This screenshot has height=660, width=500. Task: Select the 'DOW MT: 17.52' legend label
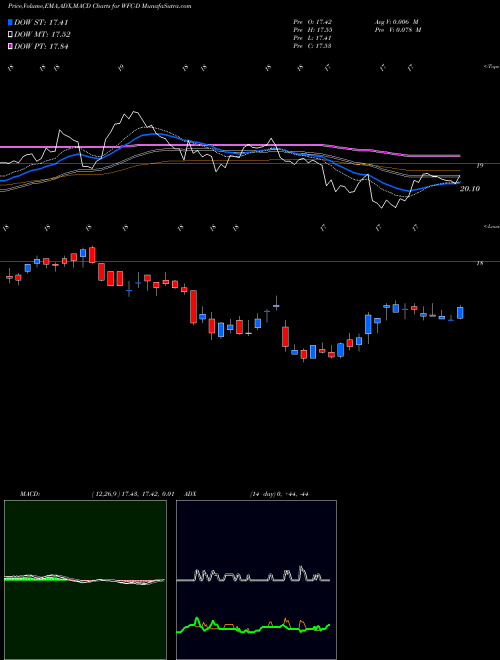coord(43,35)
